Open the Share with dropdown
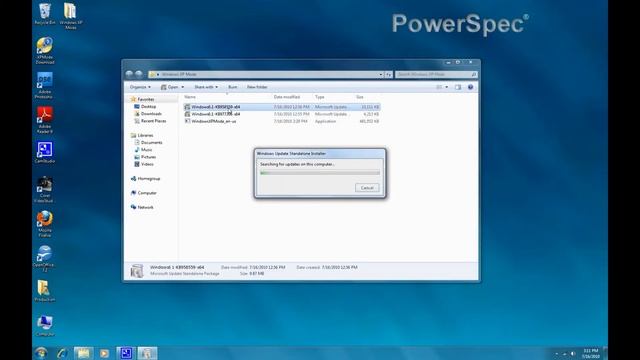This screenshot has height=360, width=640. point(206,87)
